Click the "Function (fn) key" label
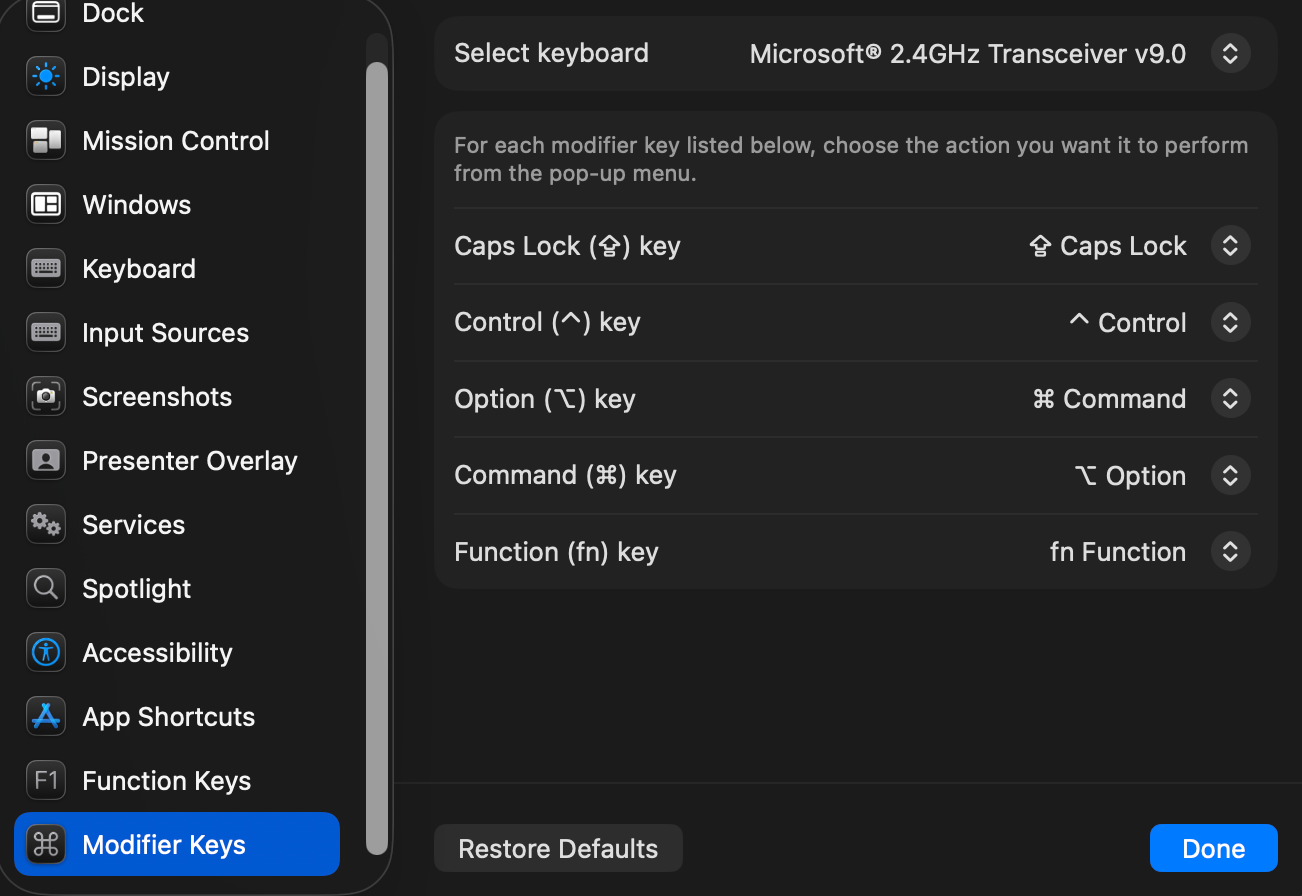The height and width of the screenshot is (896, 1302). [x=556, y=552]
